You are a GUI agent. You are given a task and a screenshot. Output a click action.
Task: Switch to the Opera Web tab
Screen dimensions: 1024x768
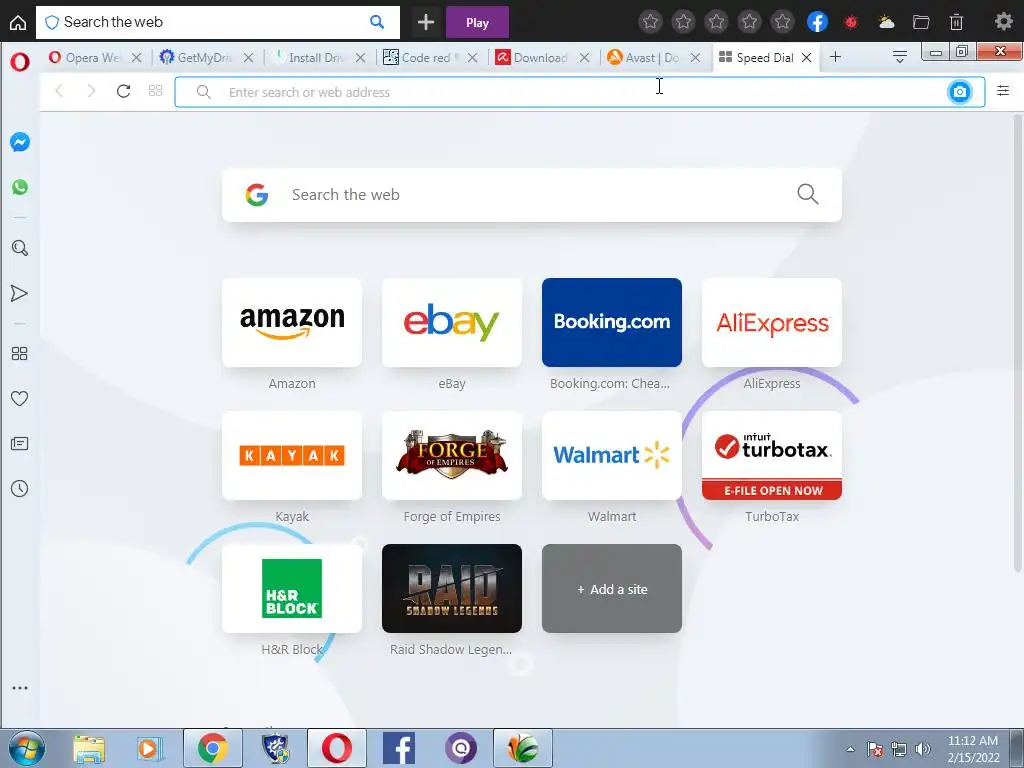[86, 57]
